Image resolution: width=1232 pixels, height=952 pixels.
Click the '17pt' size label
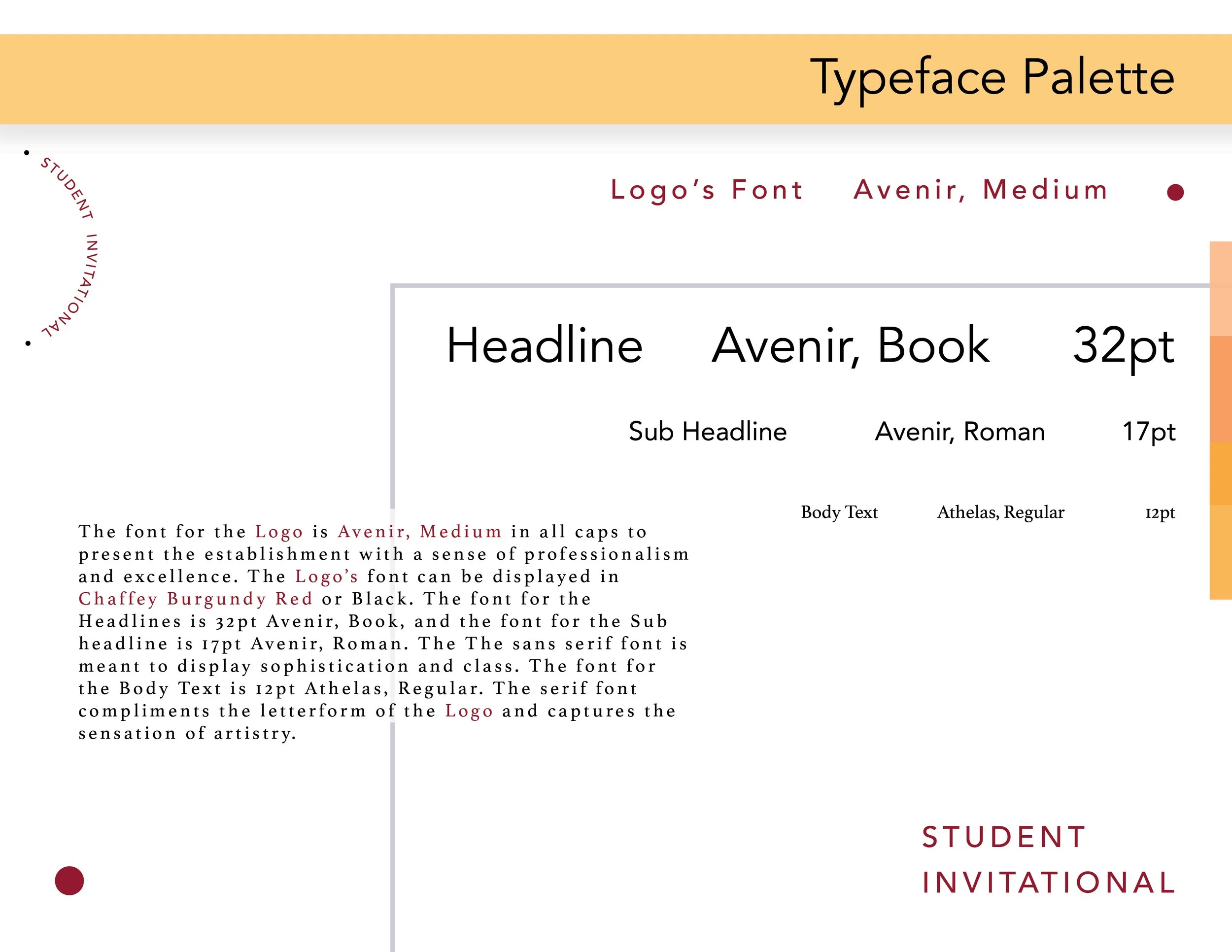point(1149,433)
